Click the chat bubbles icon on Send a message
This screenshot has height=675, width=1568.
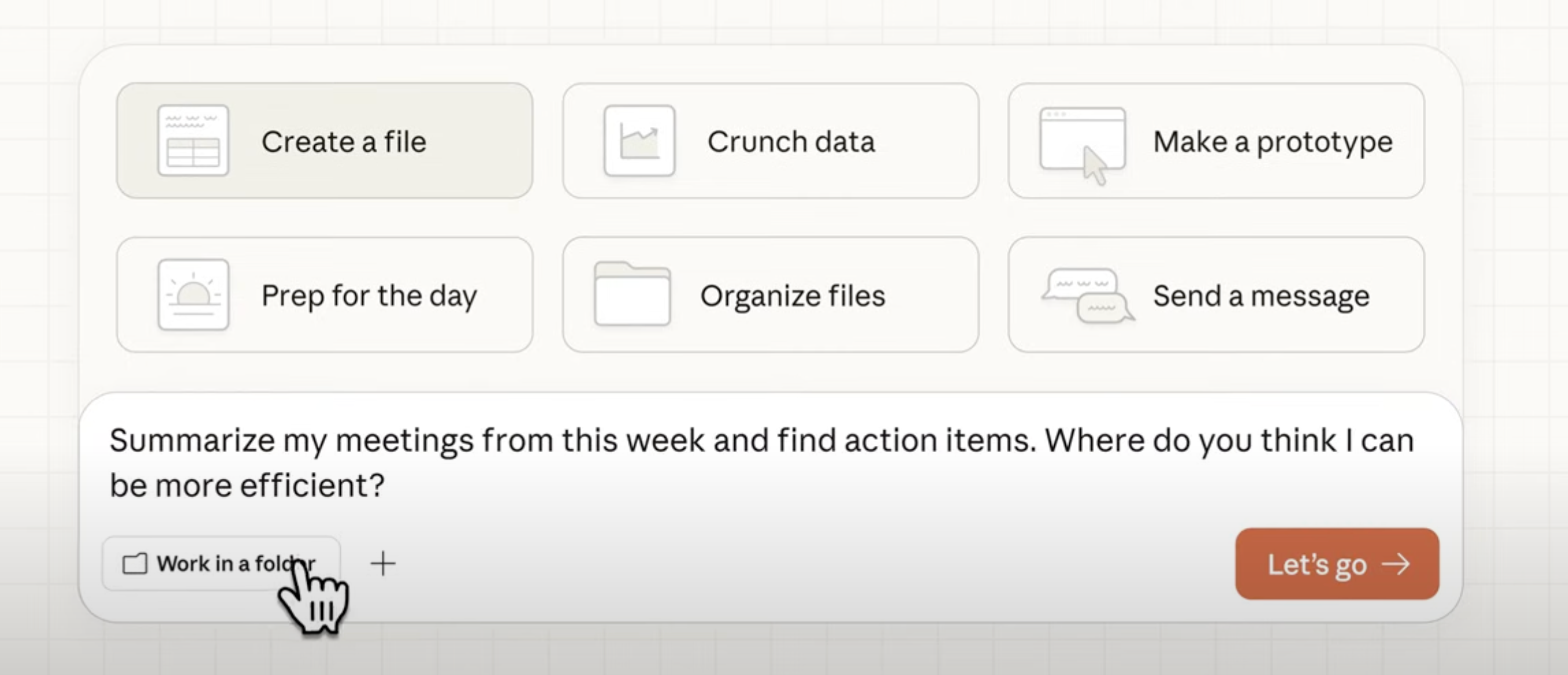coord(1087,296)
